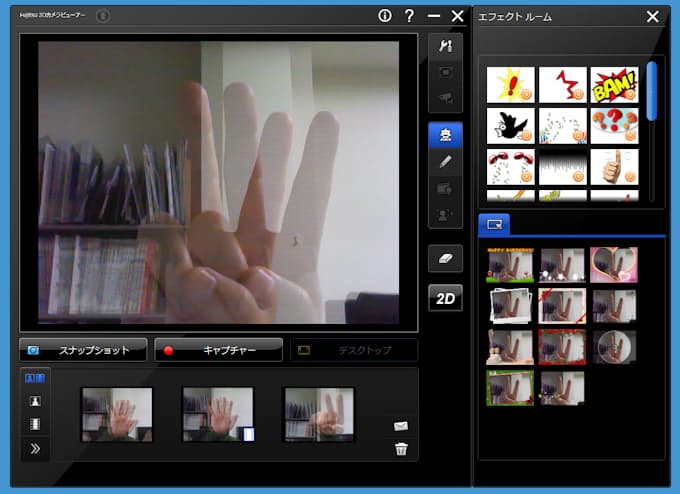680x494 pixels.
Task: Delete with the trash can icon
Action: (401, 449)
